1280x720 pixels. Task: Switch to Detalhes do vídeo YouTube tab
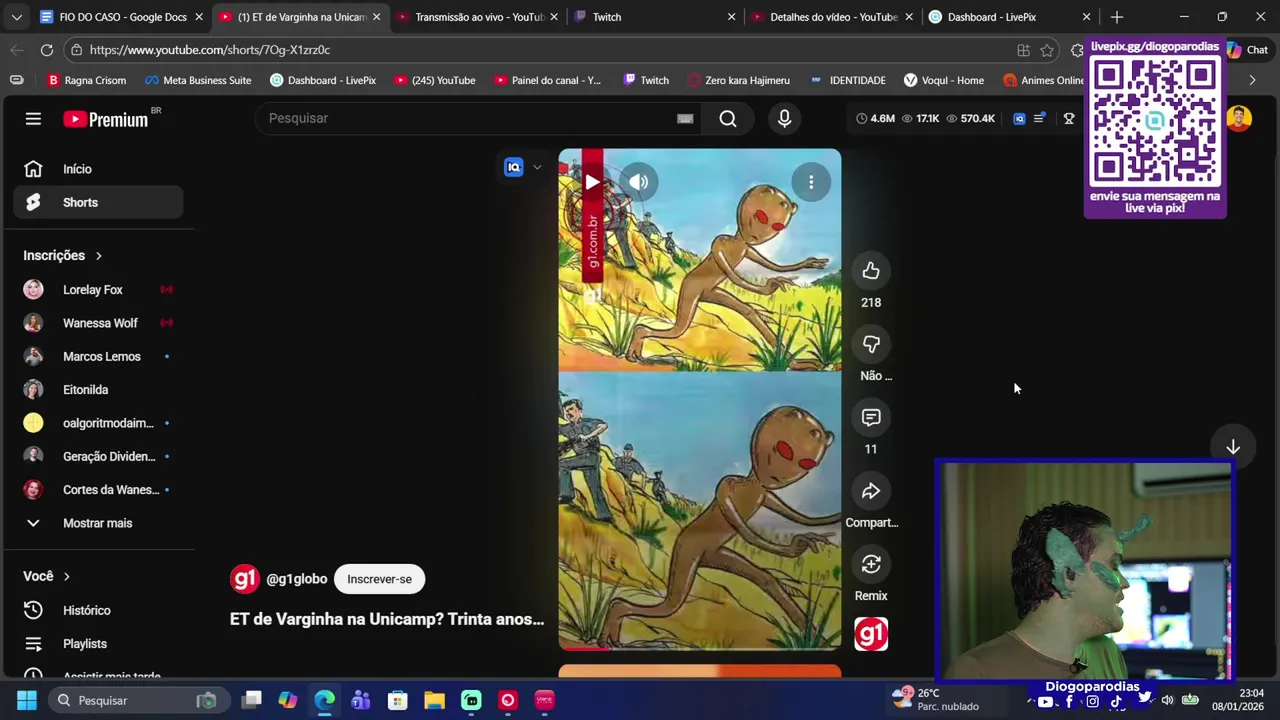click(x=833, y=17)
